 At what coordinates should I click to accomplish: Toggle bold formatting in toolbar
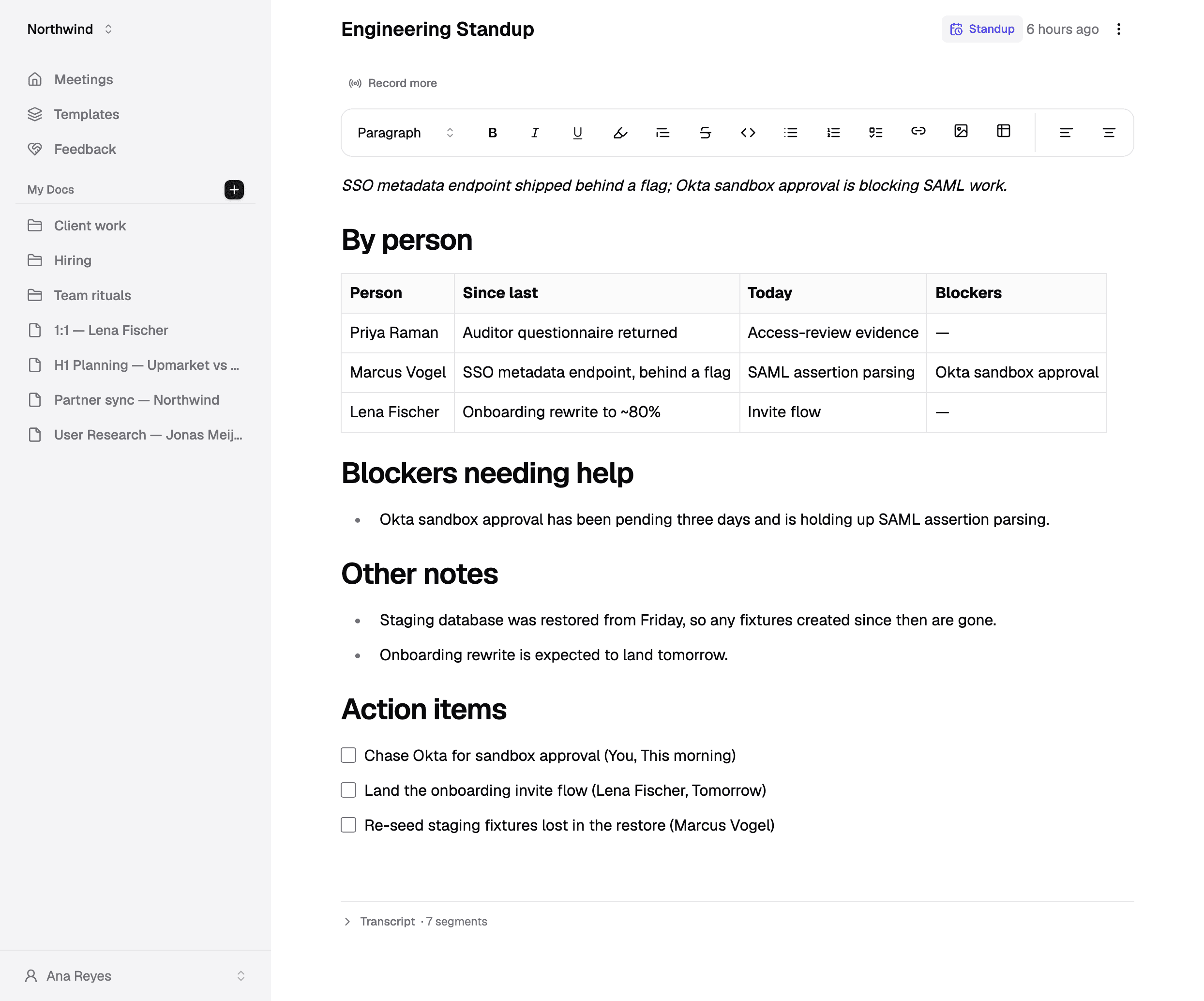coord(492,133)
